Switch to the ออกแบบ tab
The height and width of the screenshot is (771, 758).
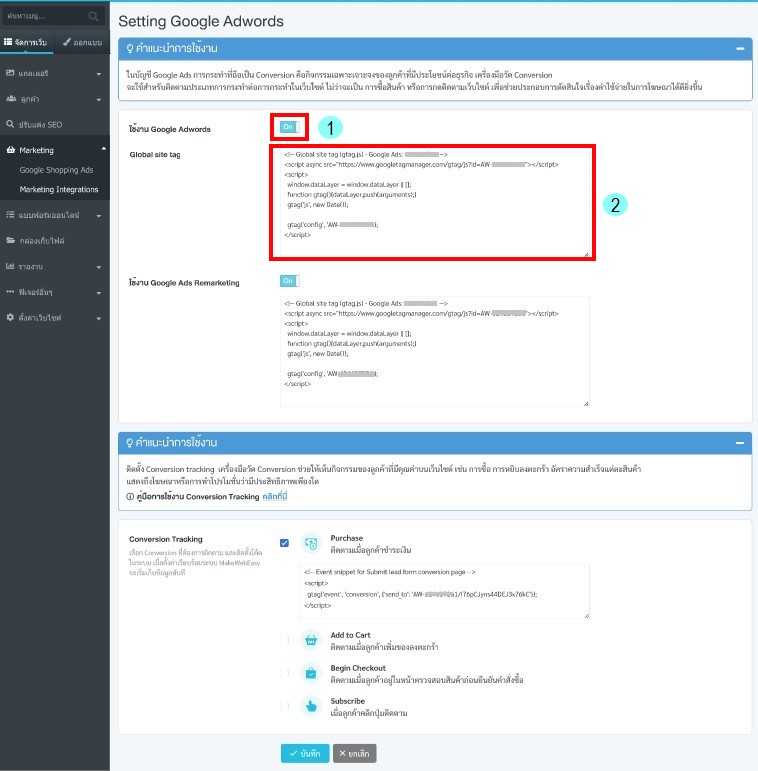click(79, 43)
